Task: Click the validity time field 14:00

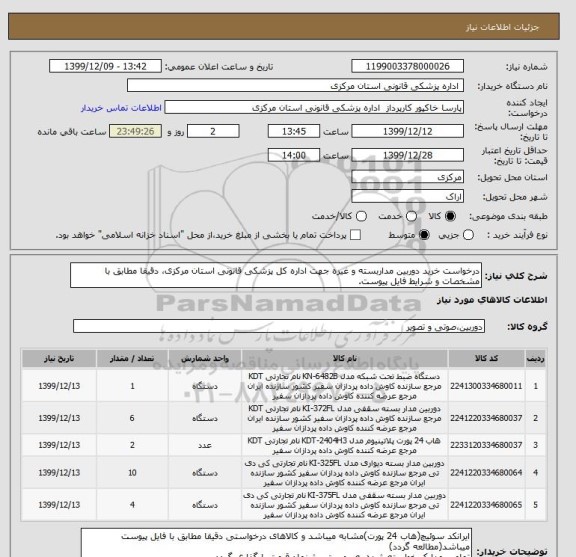Action: click(x=294, y=155)
